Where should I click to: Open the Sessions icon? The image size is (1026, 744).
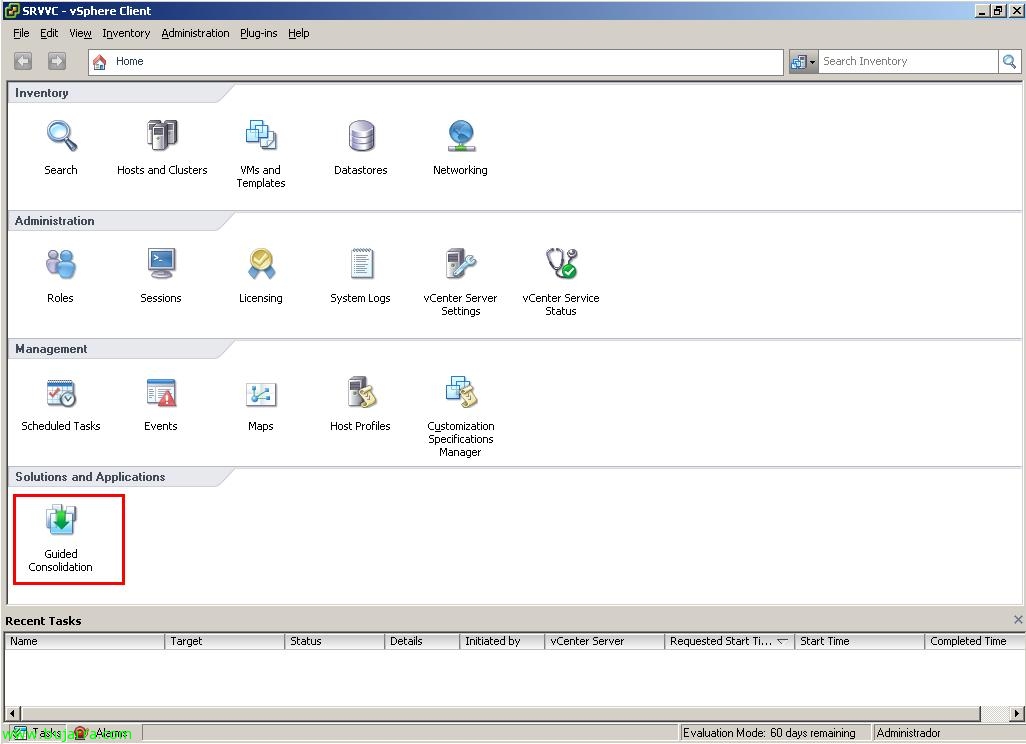160,275
